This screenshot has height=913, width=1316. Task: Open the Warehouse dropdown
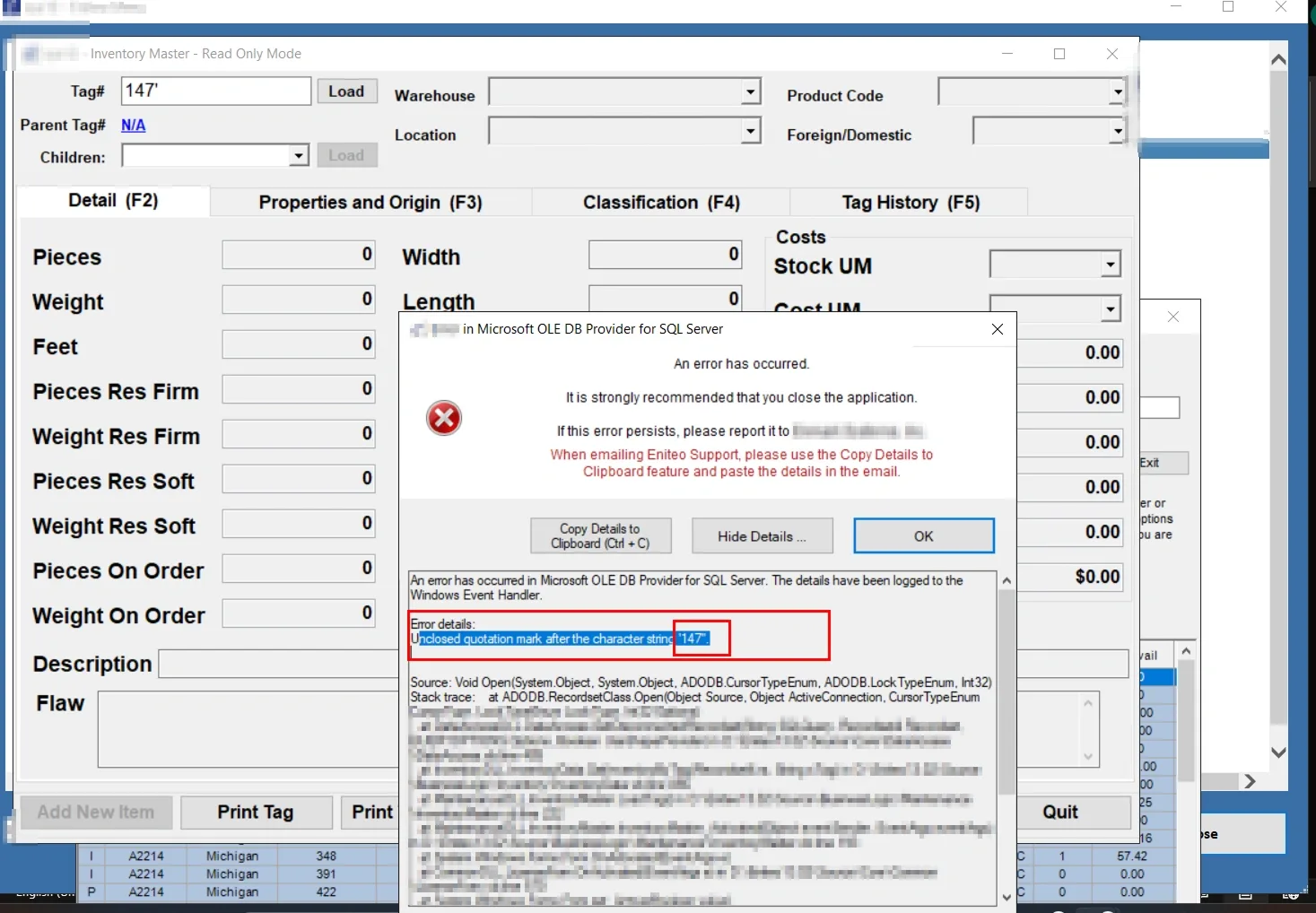pyautogui.click(x=750, y=91)
